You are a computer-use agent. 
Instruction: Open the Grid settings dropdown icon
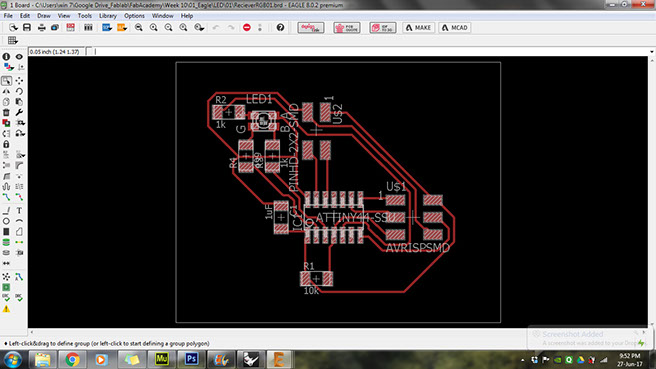[x=13, y=41]
